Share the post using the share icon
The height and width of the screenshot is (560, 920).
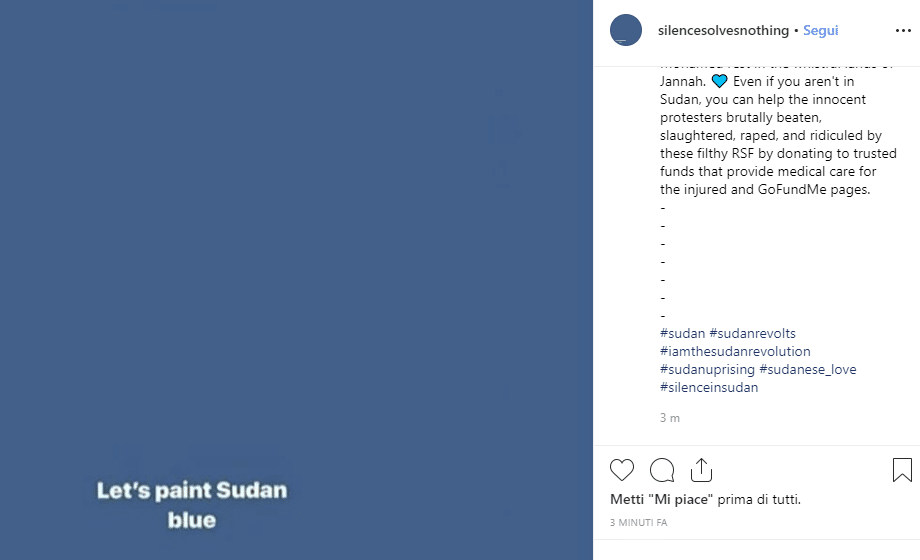[701, 470]
